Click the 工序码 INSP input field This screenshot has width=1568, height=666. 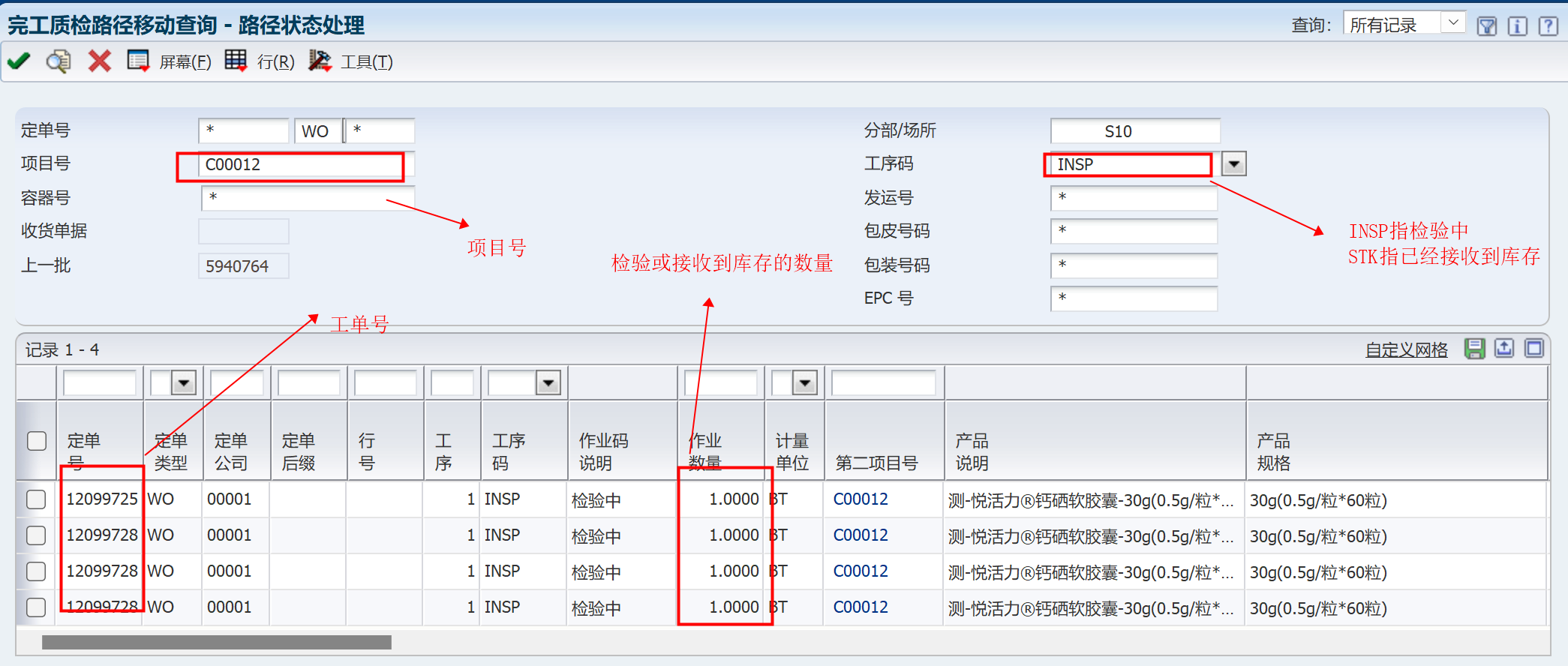(1135, 164)
